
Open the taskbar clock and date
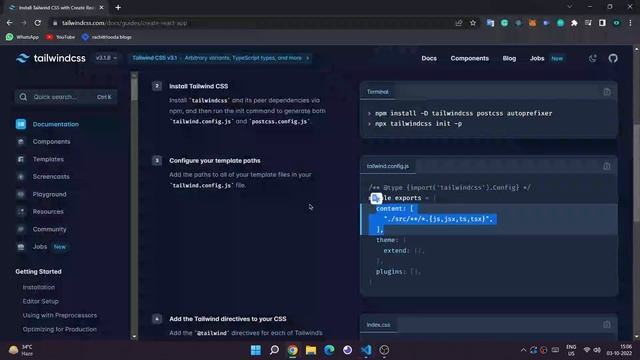coord(619,350)
